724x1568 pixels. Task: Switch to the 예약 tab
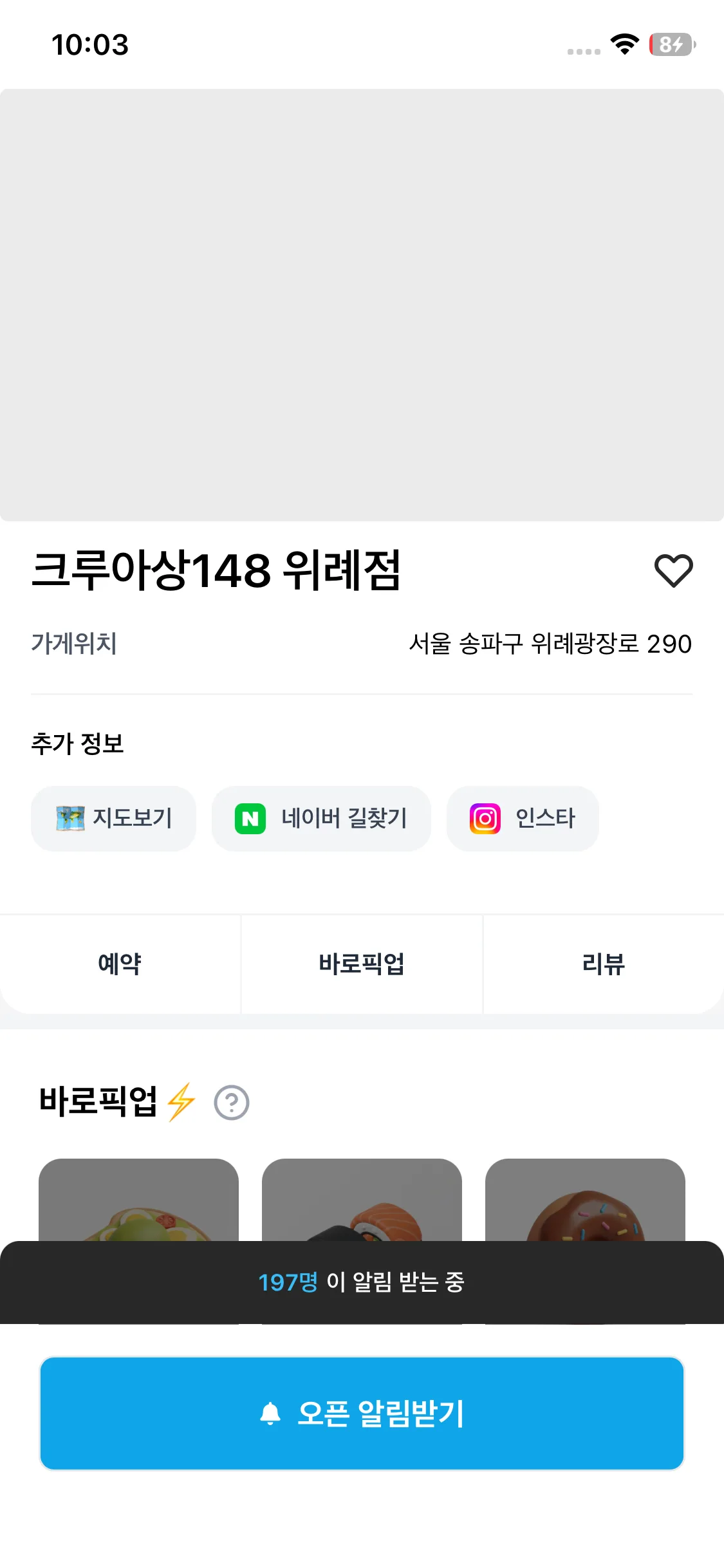(x=120, y=964)
